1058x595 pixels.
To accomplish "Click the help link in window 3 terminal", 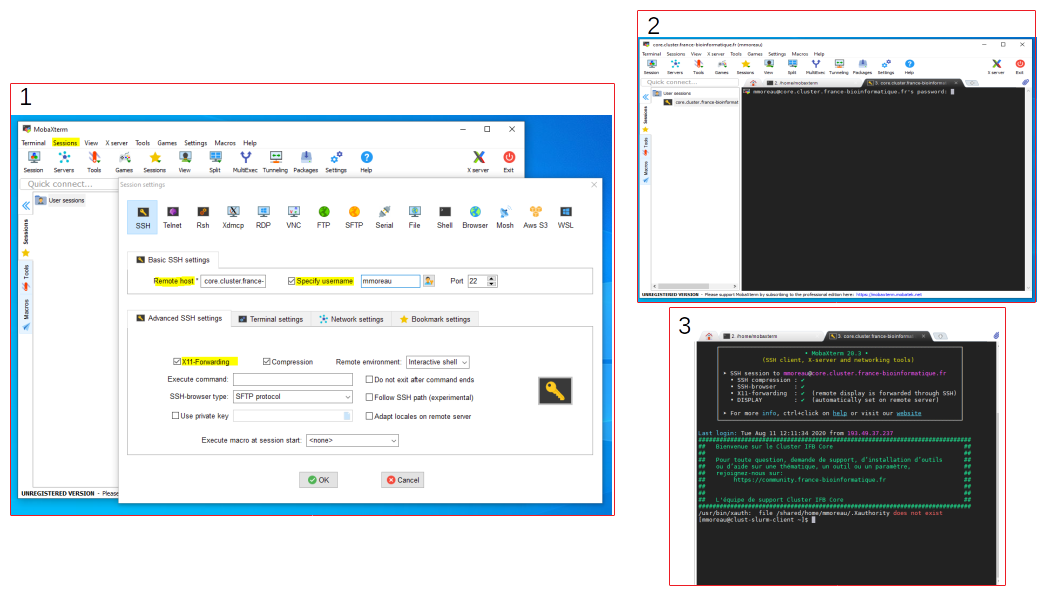I will (x=839, y=413).
